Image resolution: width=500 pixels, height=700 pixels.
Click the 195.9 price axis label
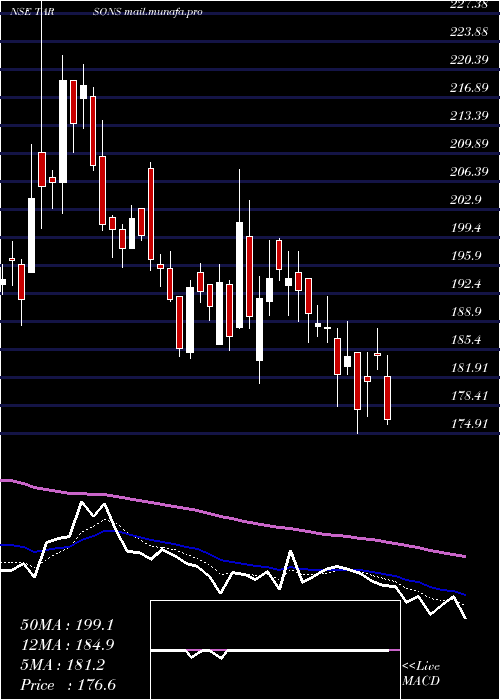point(465,256)
